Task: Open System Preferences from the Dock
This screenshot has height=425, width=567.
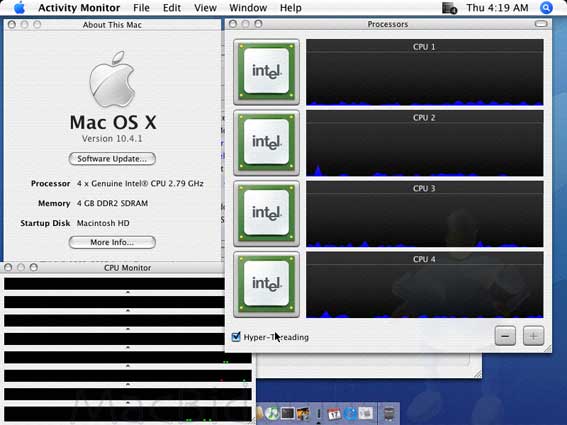Action: (x=366, y=413)
